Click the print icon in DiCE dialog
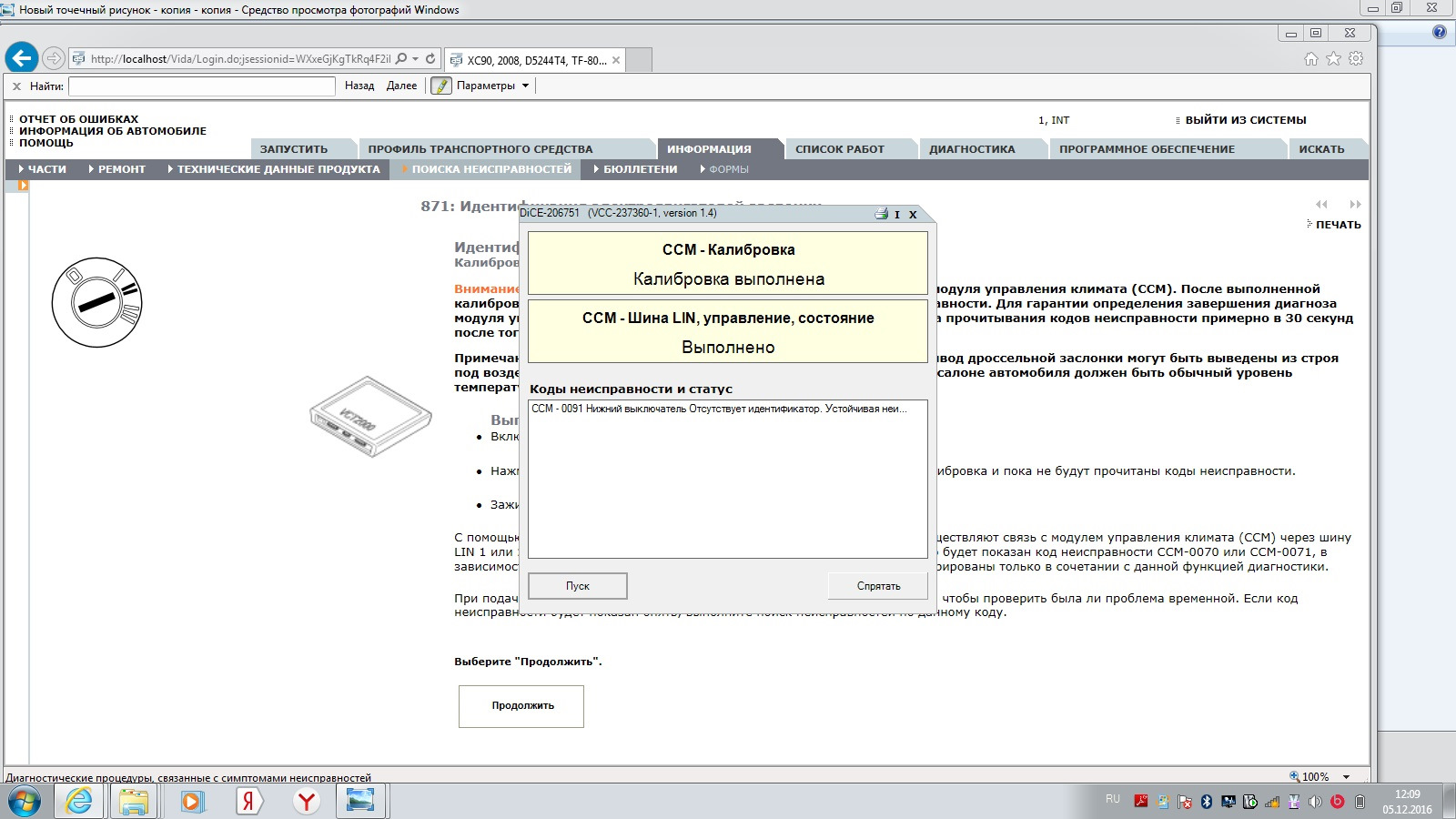1456x819 pixels. pyautogui.click(x=881, y=214)
